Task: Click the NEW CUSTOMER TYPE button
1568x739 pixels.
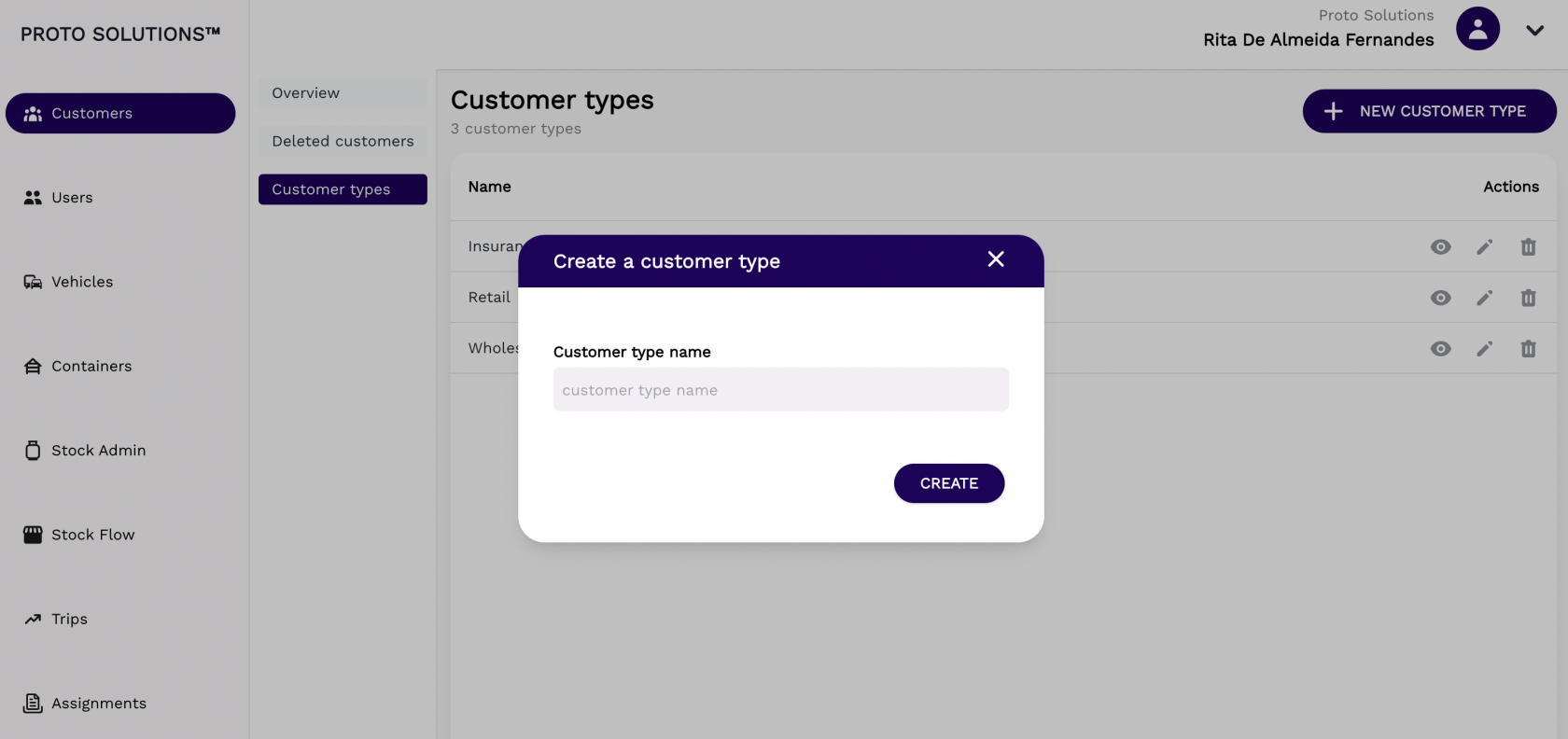Action: tap(1429, 111)
